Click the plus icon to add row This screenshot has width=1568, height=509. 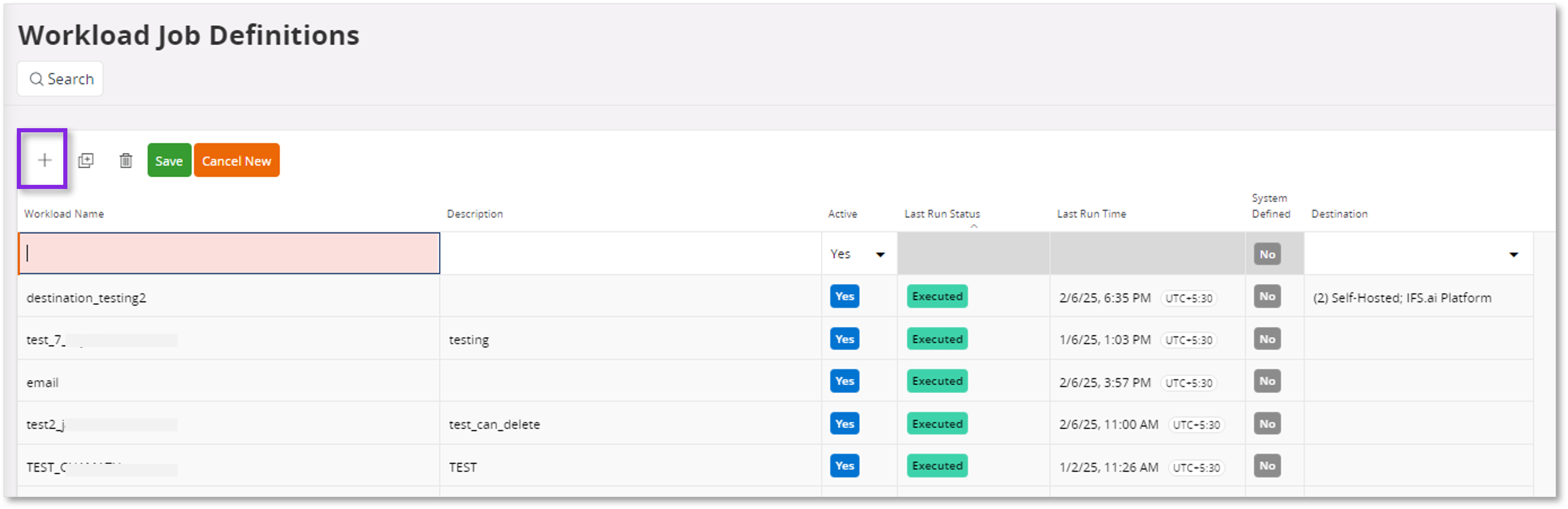click(x=44, y=160)
